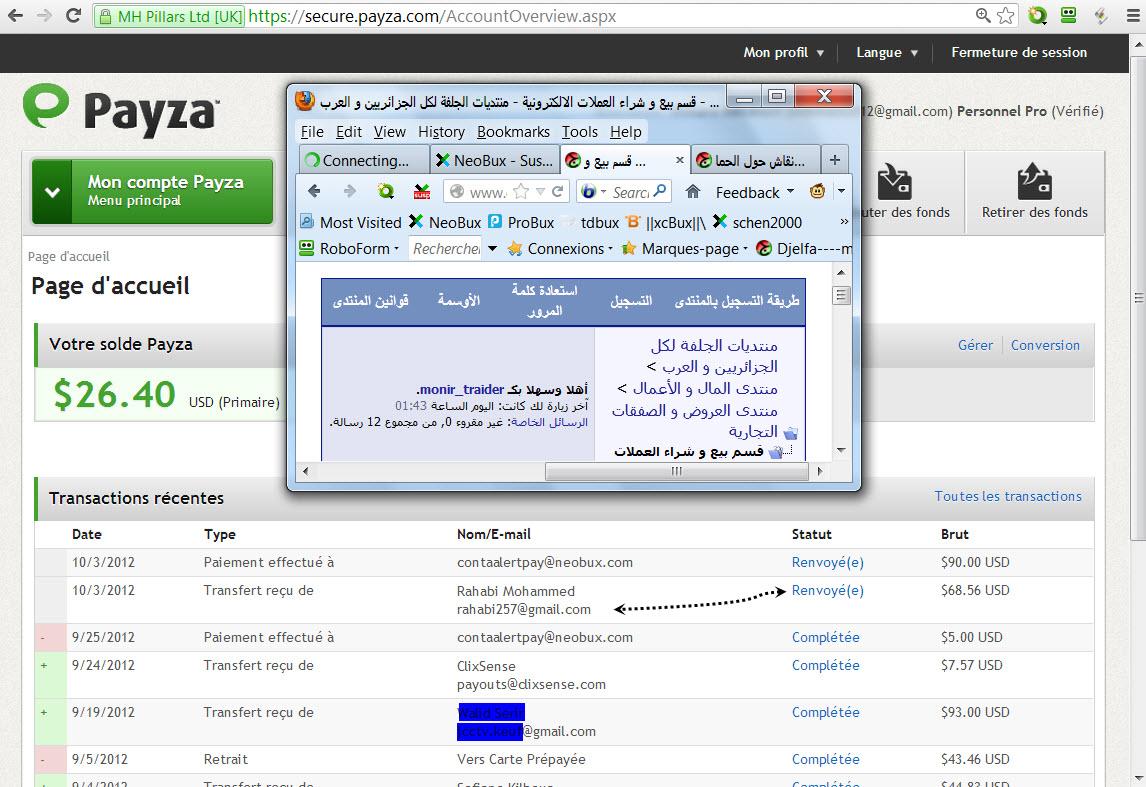Click the monir_traider username link in the forum
The height and width of the screenshot is (787, 1146).
pos(462,389)
